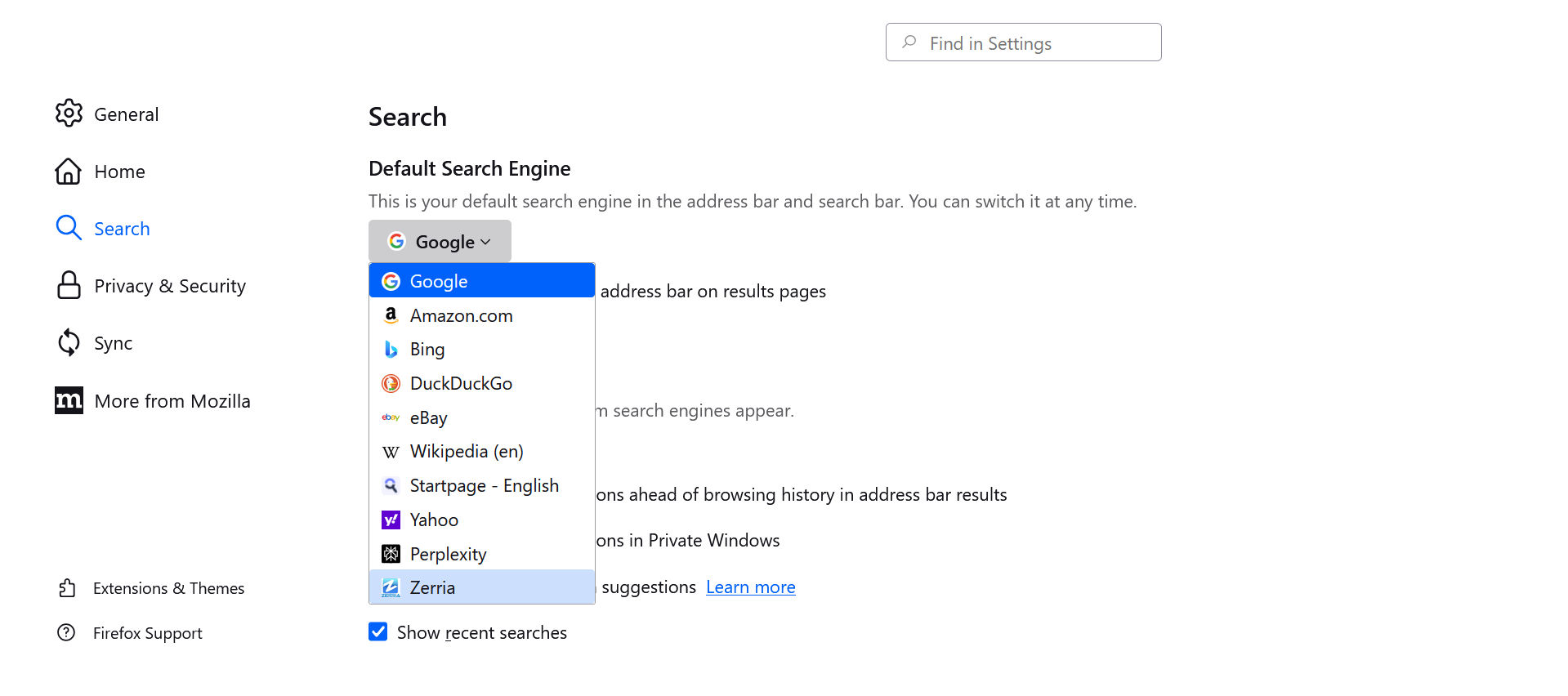Image resolution: width=1568 pixels, height=696 pixels.
Task: Click the dropdown chevron beside Google
Action: point(485,242)
